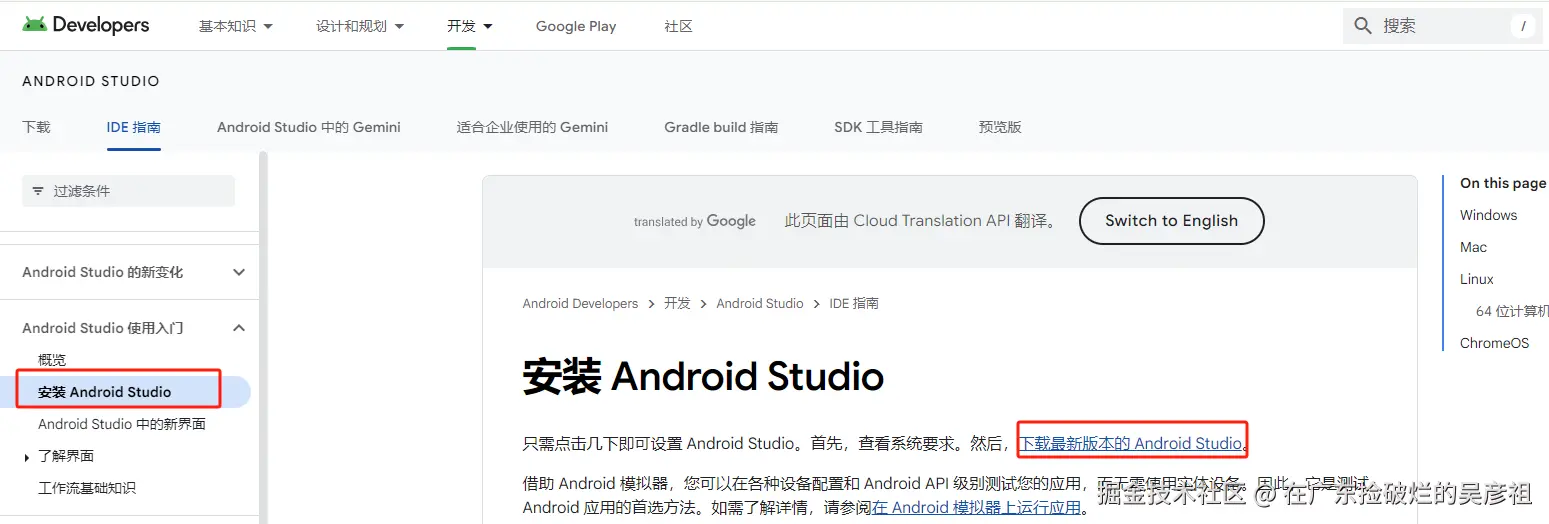Open 适合企业使用的 Gemini tab
The image size is (1549, 524).
click(532, 127)
